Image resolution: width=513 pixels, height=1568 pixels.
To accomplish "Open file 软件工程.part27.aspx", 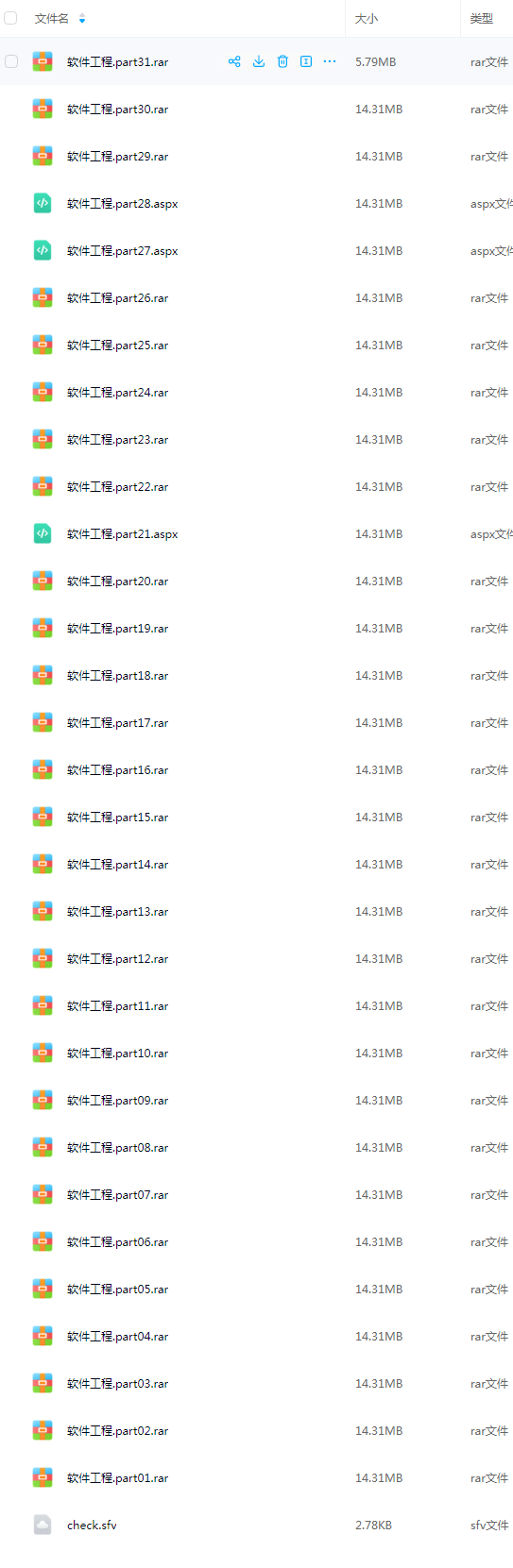I will 123,251.
